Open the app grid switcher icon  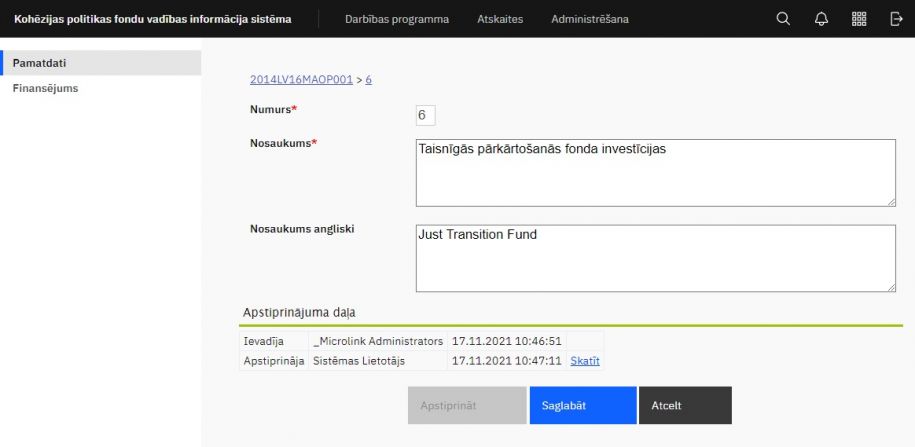[859, 19]
